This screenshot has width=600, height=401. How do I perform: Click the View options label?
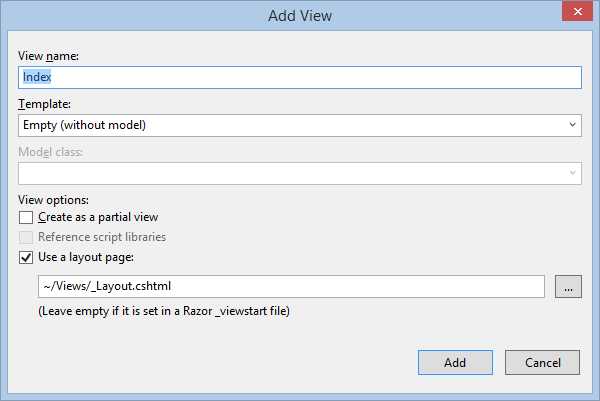[53, 200]
